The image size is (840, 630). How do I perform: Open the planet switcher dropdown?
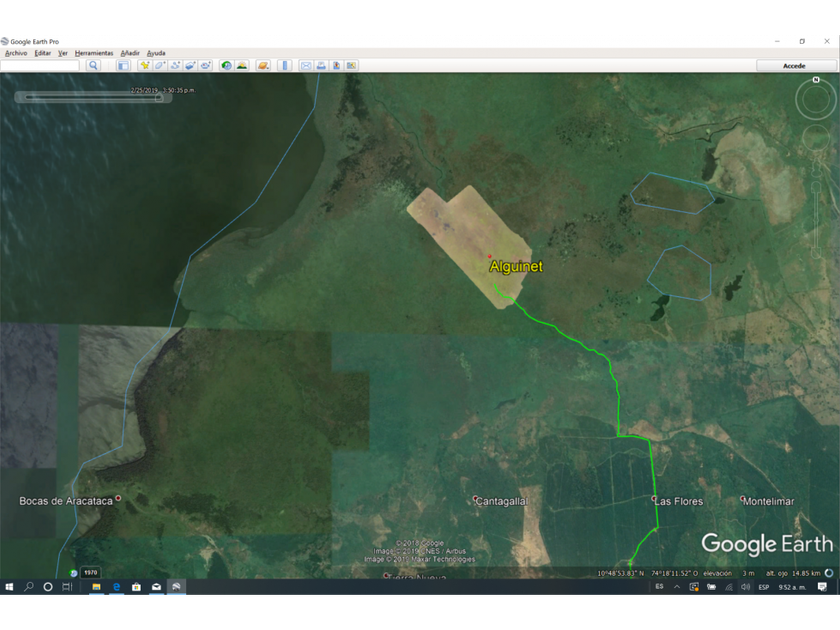click(x=263, y=65)
